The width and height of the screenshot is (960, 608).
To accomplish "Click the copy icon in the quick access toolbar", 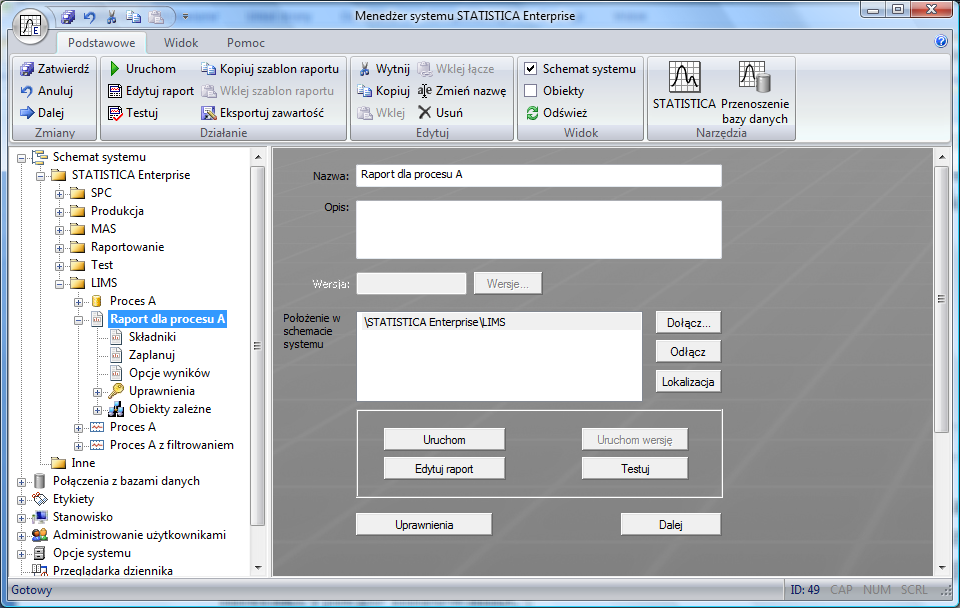I will (x=133, y=17).
